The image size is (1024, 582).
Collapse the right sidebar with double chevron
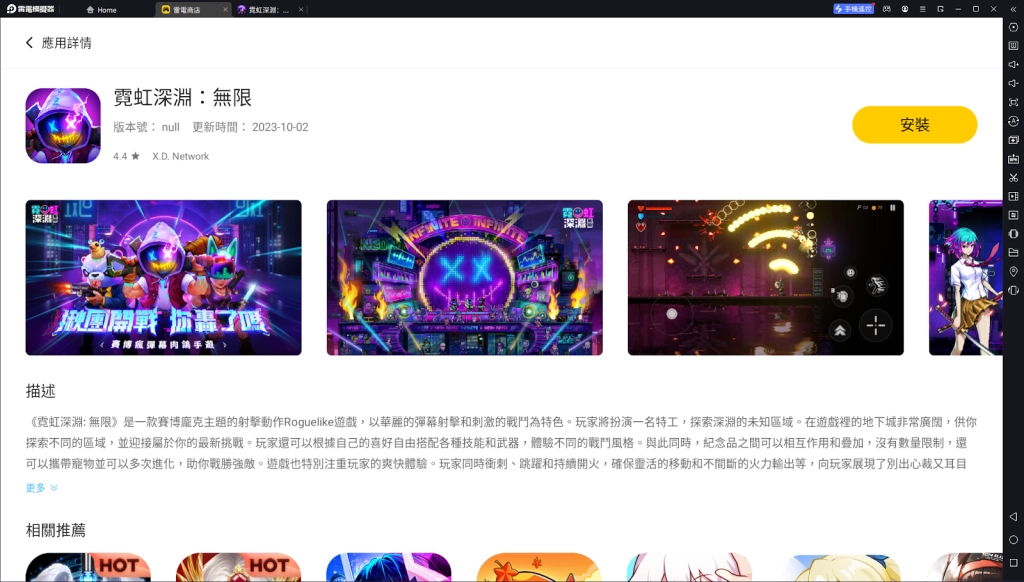pos(1013,9)
